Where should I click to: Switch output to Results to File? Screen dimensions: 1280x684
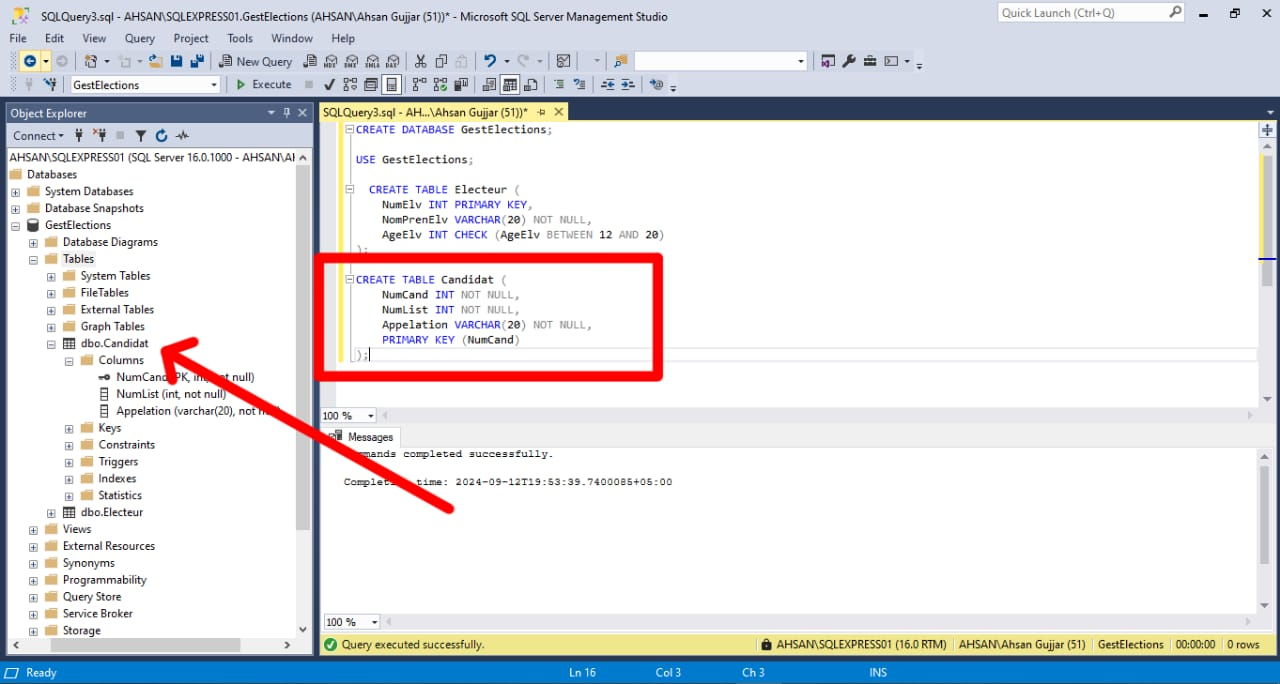(x=530, y=85)
